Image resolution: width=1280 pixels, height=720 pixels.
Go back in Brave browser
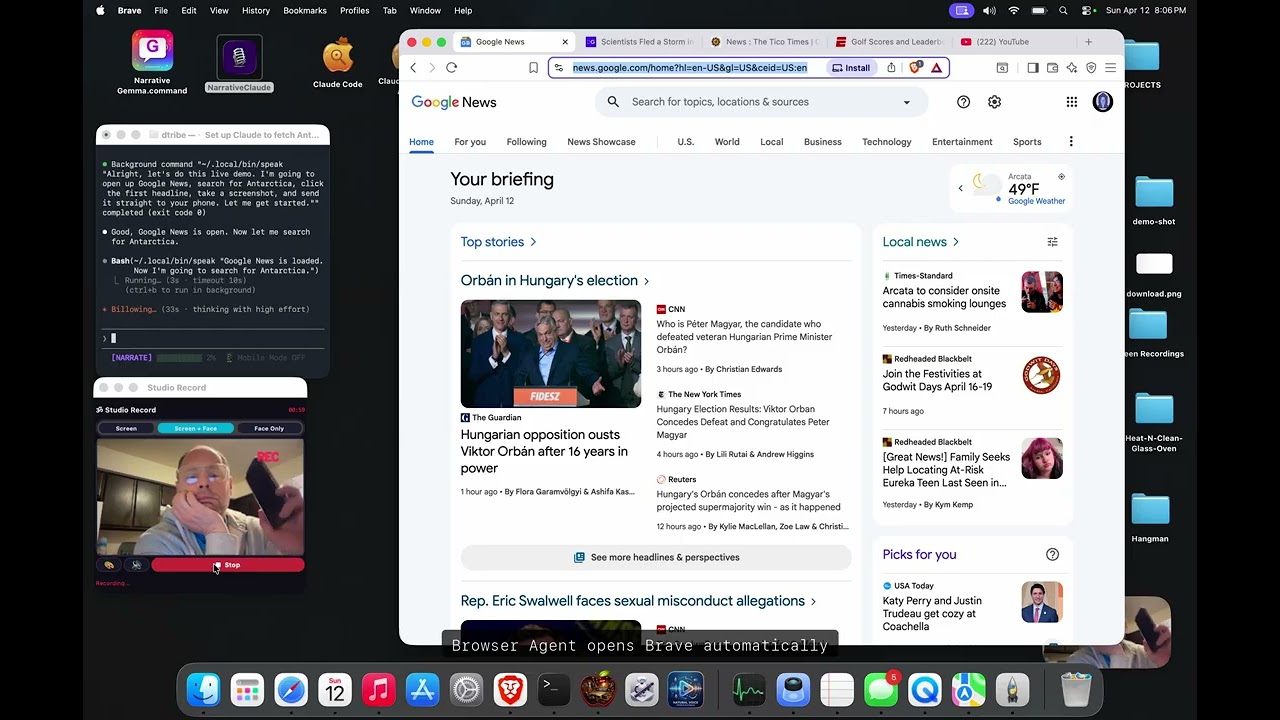pos(413,68)
